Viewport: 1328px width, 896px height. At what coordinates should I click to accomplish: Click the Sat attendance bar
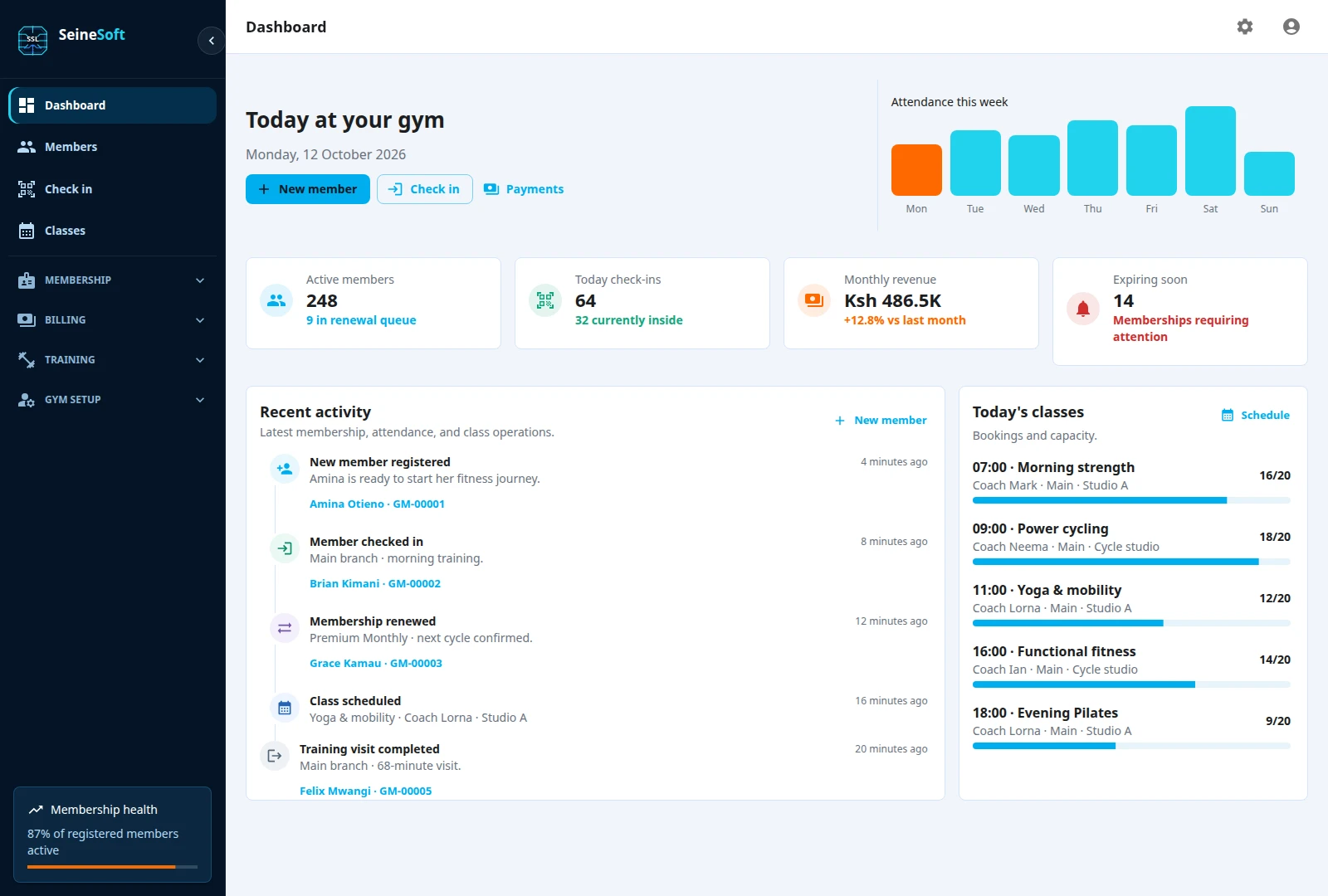click(x=1210, y=151)
